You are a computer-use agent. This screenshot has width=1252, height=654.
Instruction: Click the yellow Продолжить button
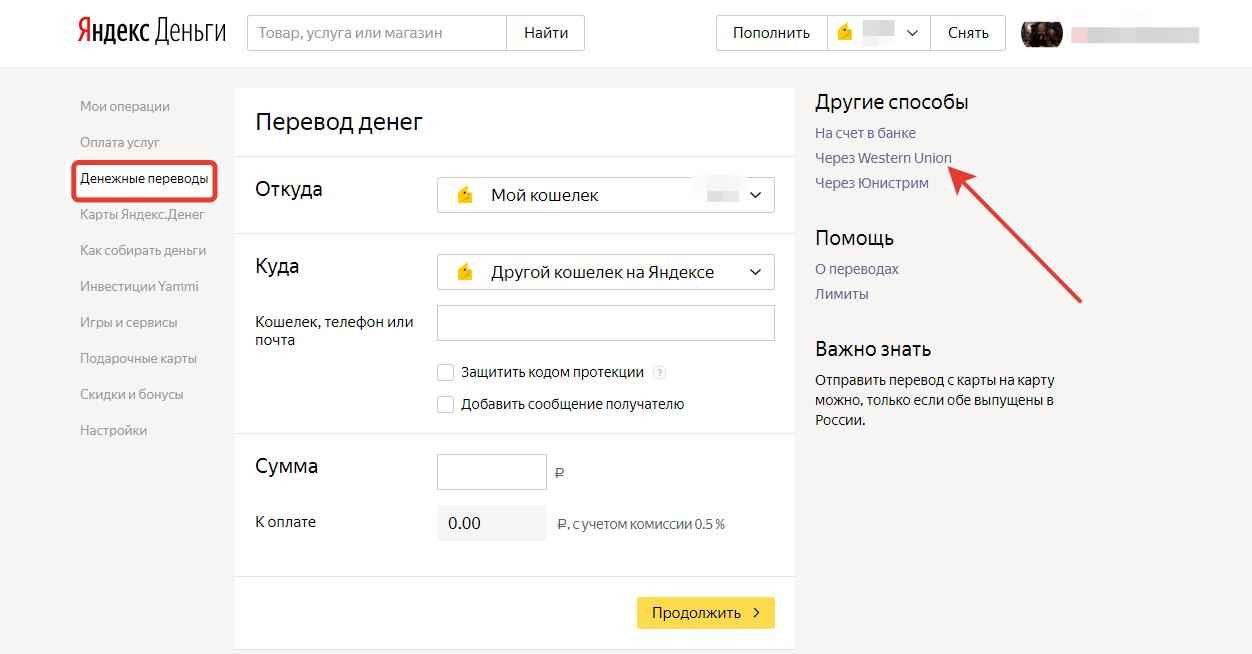pos(706,613)
